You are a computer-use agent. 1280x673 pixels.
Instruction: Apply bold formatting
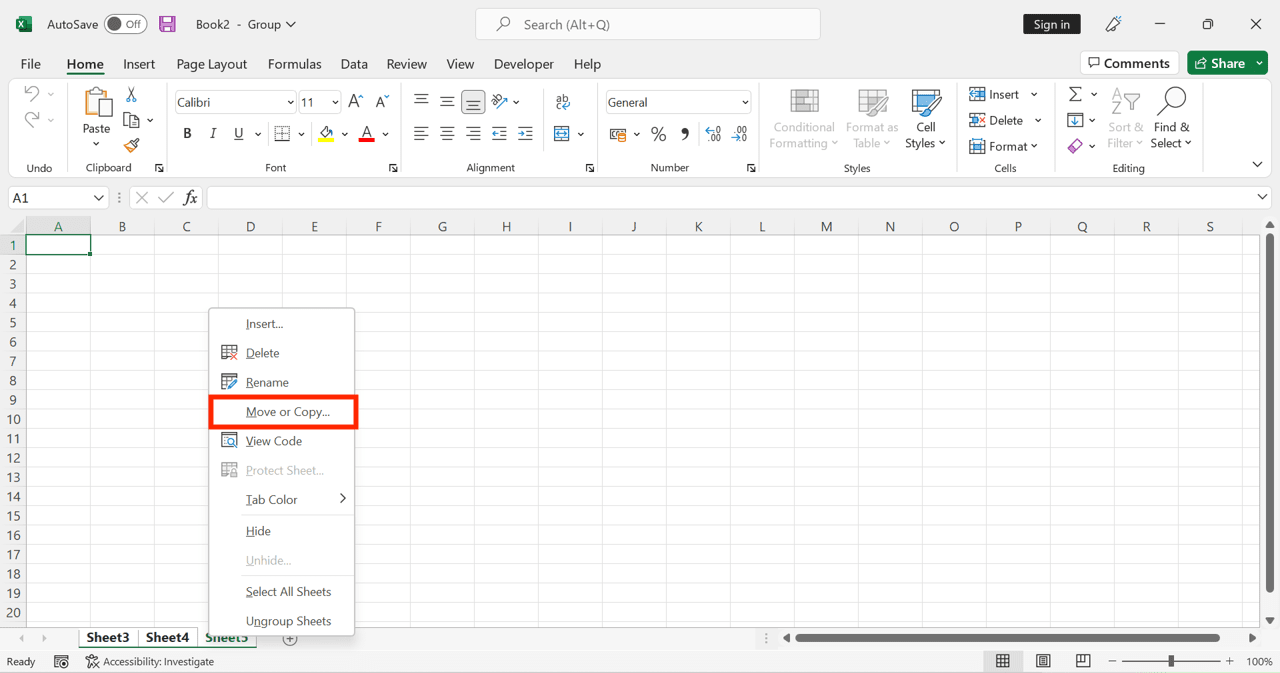click(187, 132)
